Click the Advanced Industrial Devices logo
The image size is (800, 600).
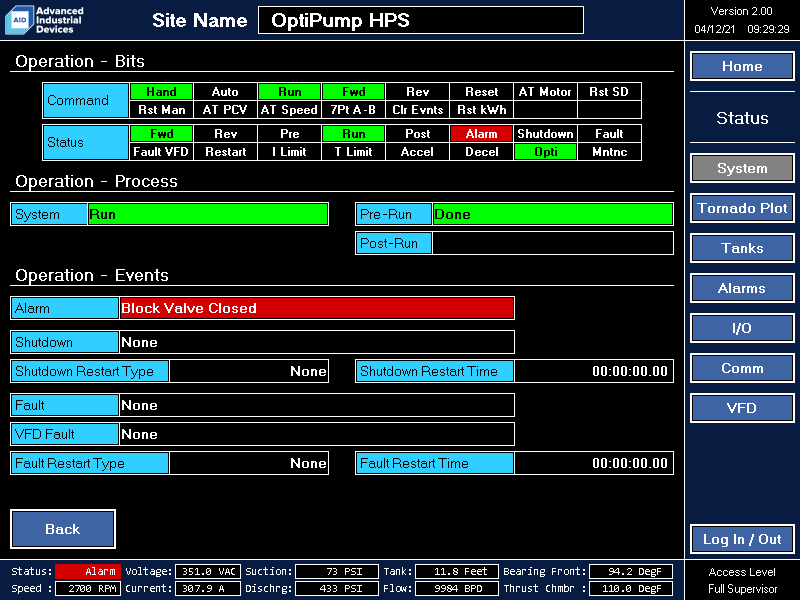[44, 20]
